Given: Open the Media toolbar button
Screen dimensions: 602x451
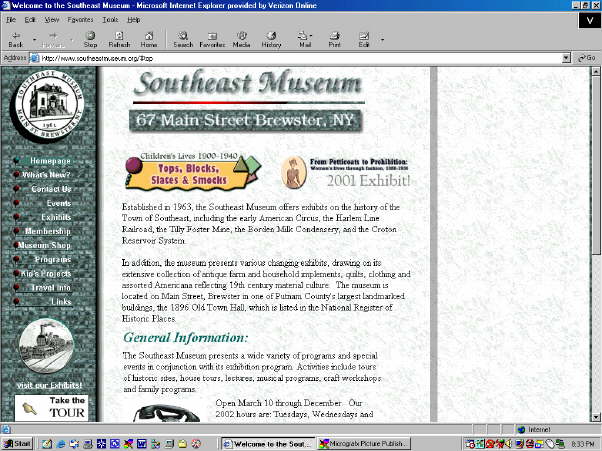Looking at the screenshot, I should 241,40.
